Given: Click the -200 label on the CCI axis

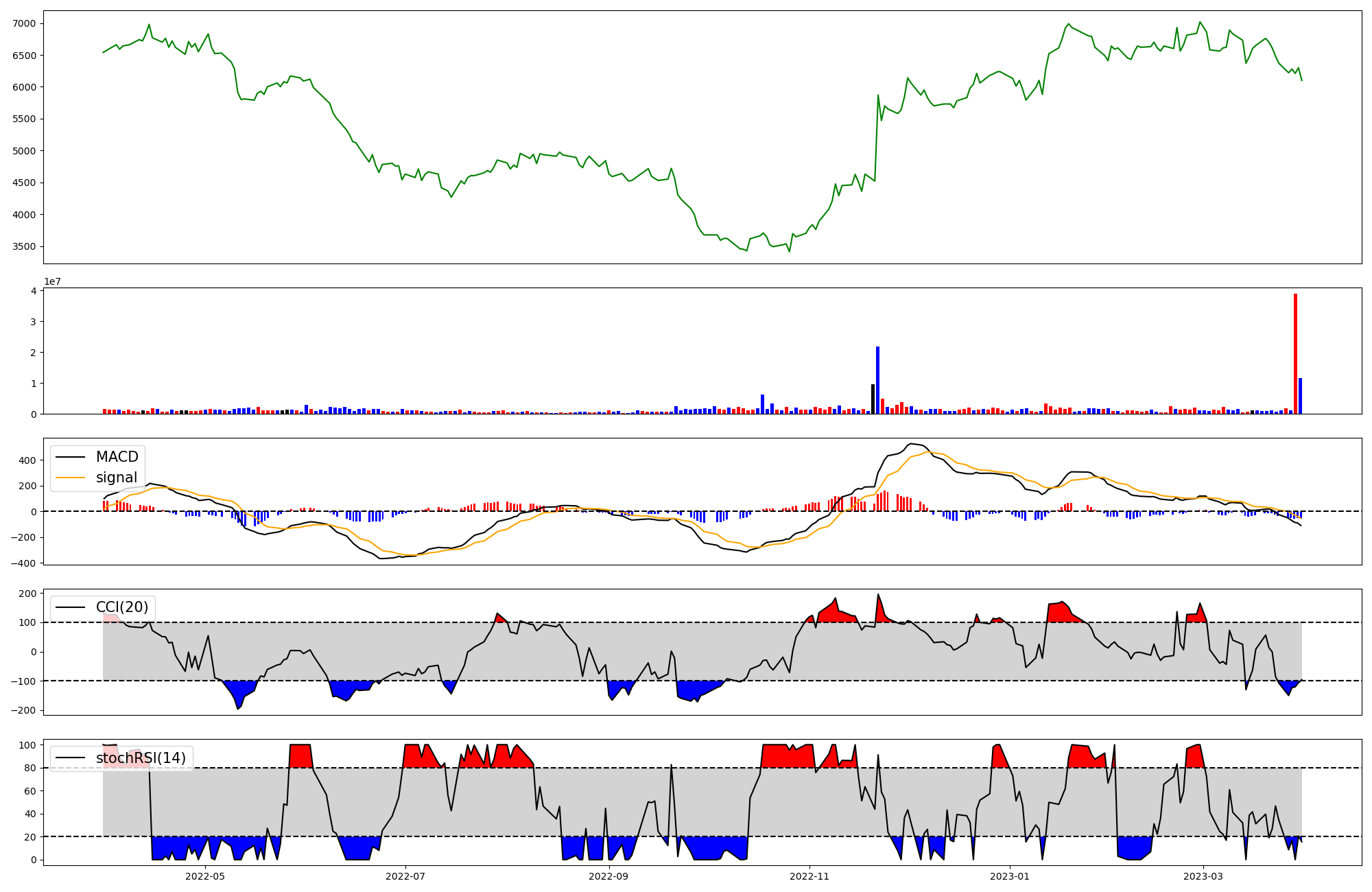Looking at the screenshot, I should tap(25, 710).
